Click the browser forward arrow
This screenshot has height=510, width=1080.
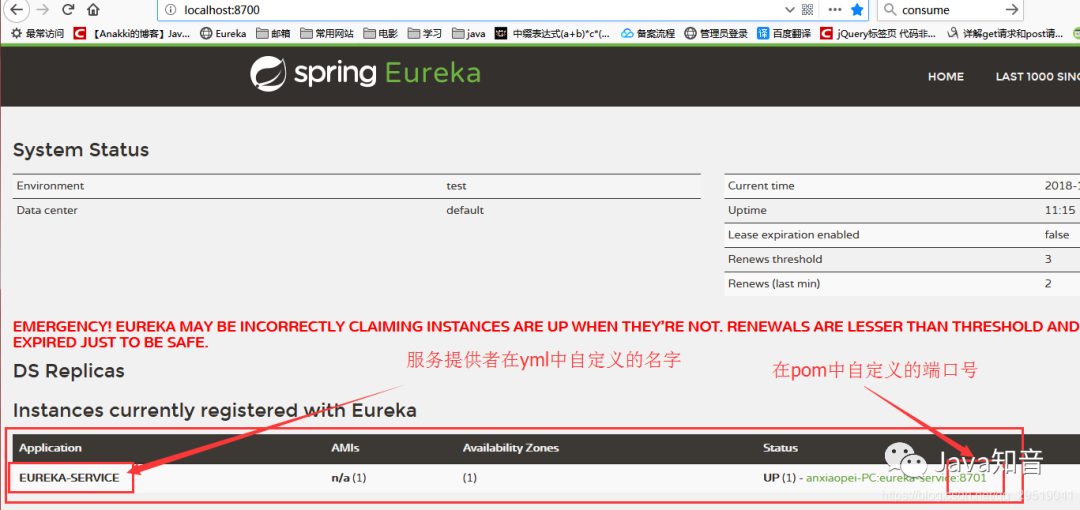(x=42, y=10)
